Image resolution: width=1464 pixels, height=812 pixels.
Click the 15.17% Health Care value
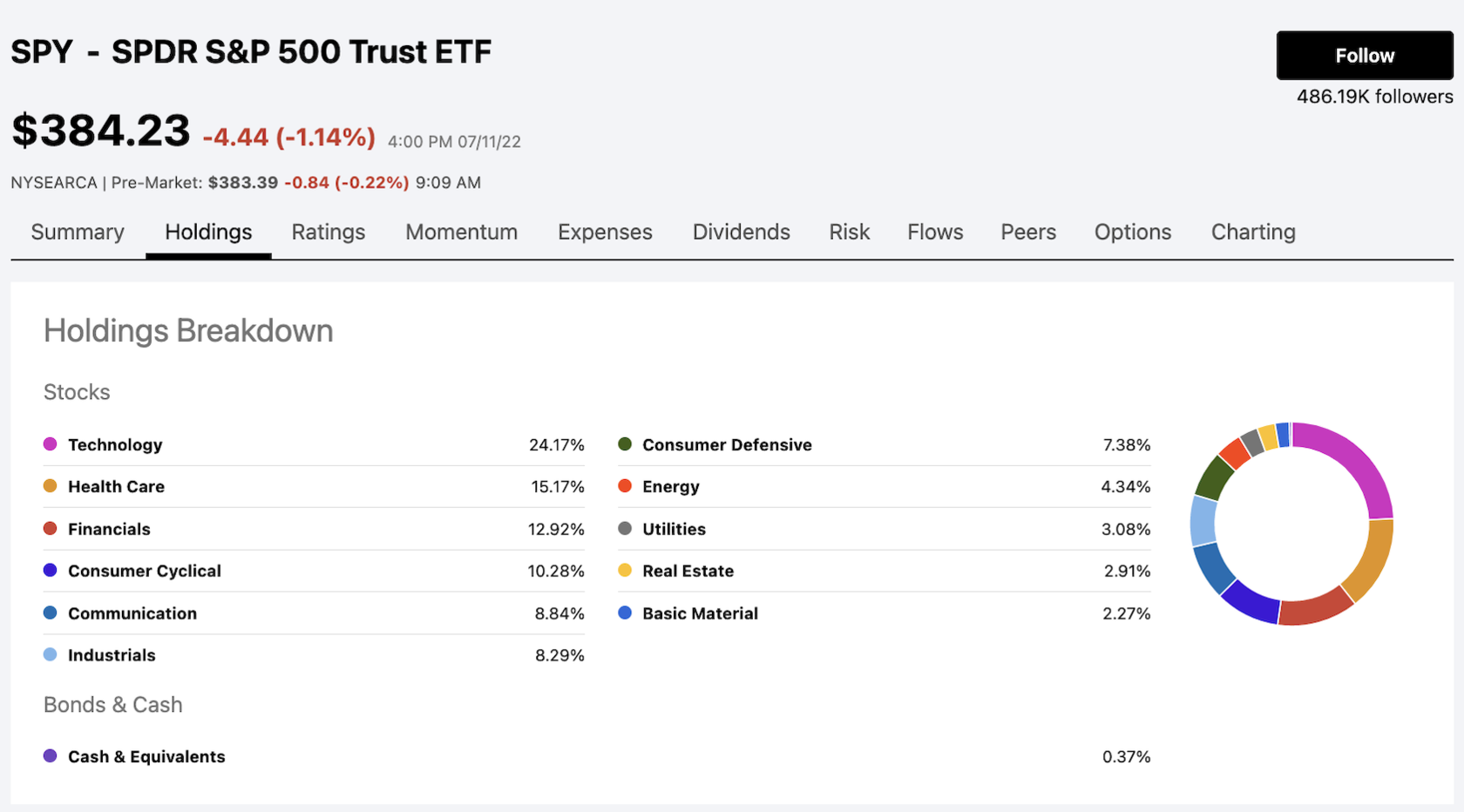click(558, 486)
